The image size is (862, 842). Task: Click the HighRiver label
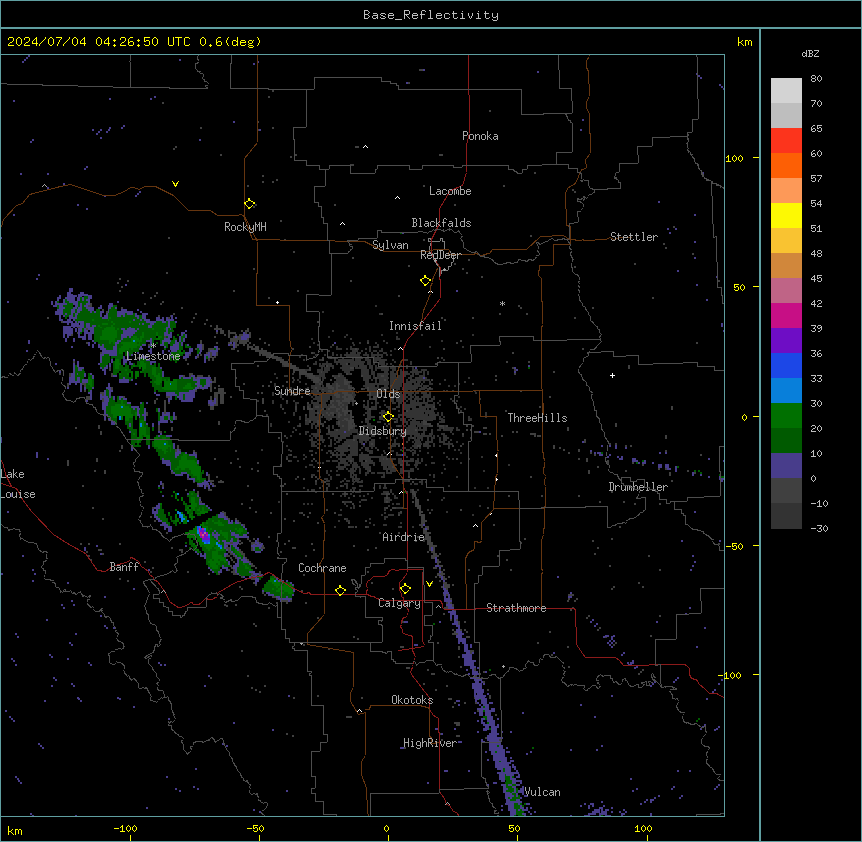point(430,743)
